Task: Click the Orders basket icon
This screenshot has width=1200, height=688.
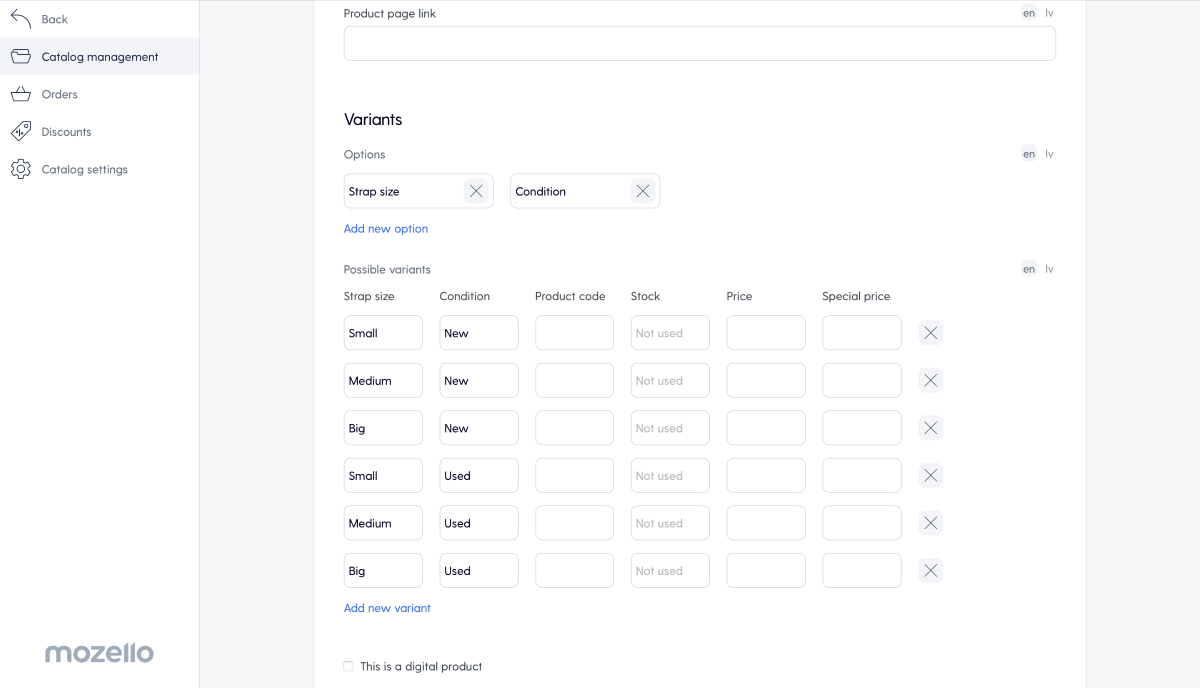Action: 21,94
